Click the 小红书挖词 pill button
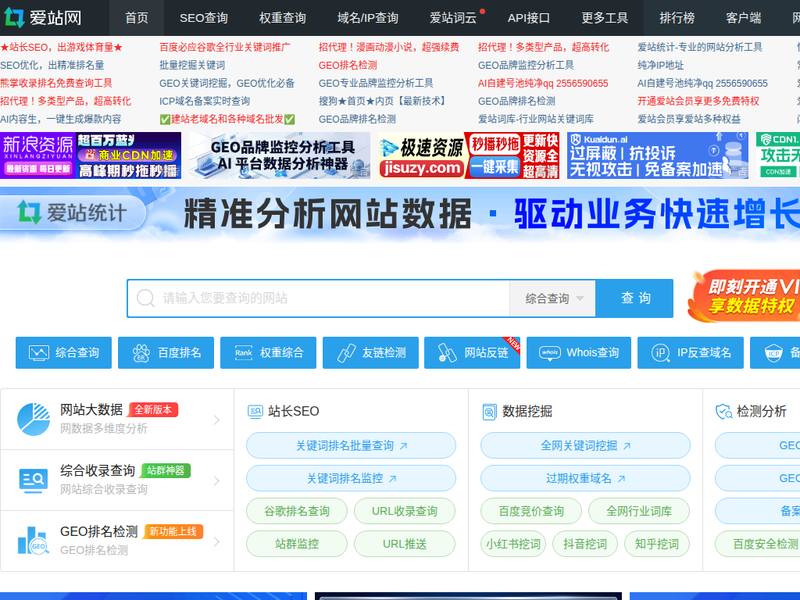Viewport: 800px width, 600px height. (x=513, y=544)
